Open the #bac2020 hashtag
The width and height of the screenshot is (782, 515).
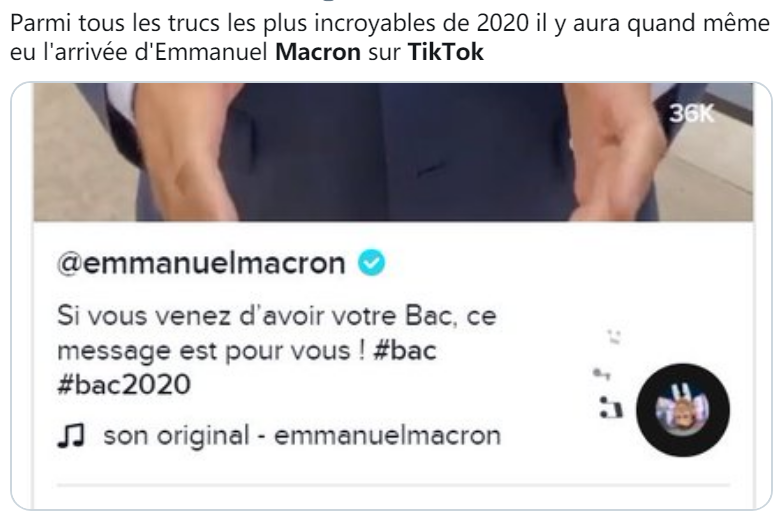pos(124,384)
